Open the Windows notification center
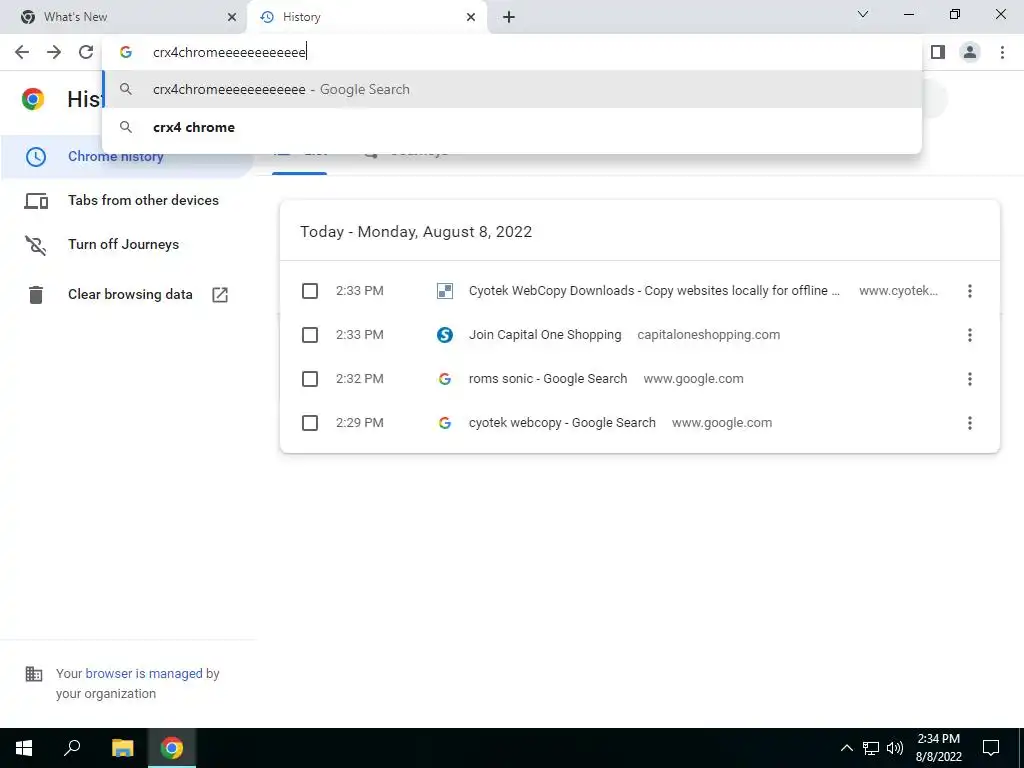The width and height of the screenshot is (1024, 768). pos(991,748)
